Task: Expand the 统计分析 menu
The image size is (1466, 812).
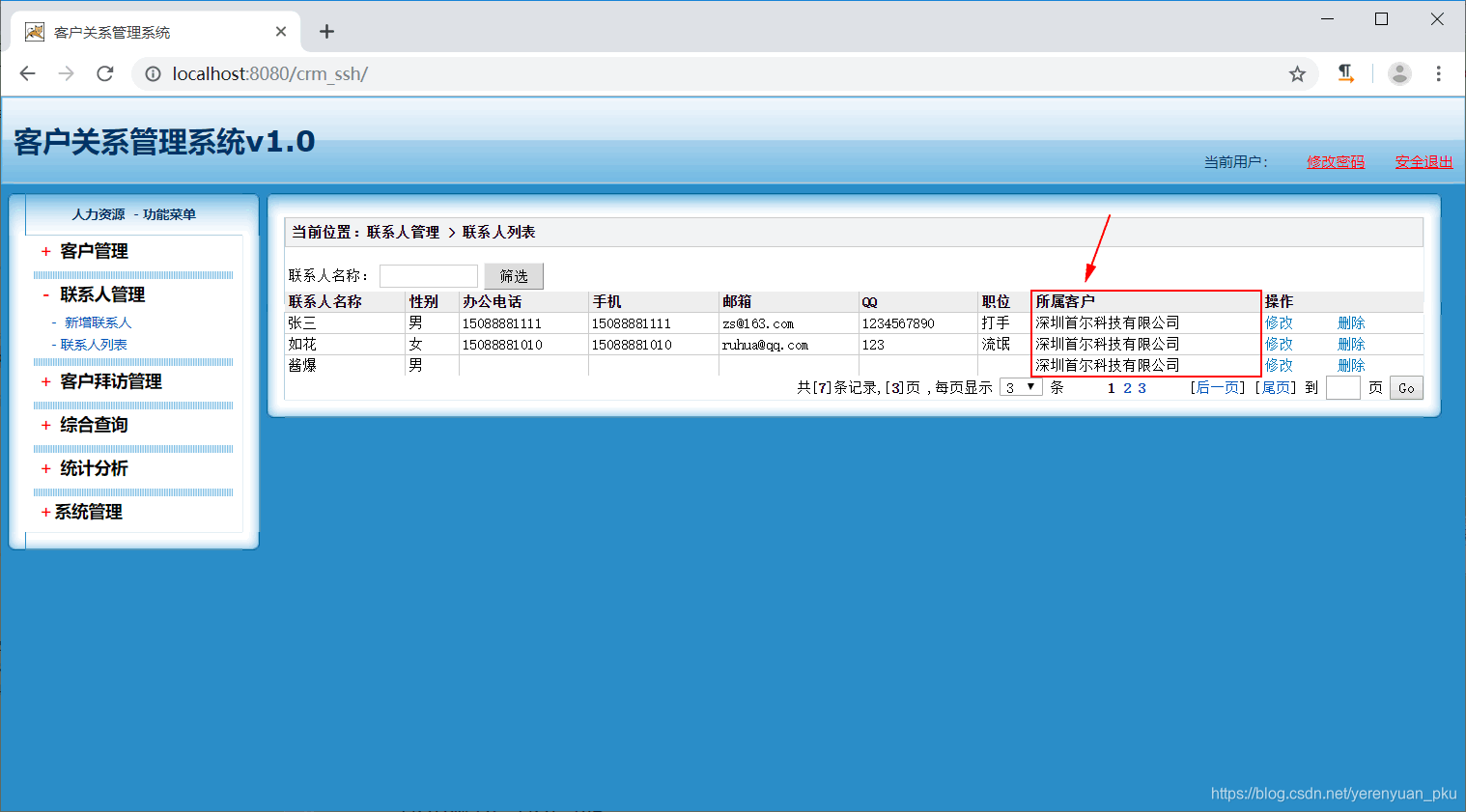Action: click(94, 468)
